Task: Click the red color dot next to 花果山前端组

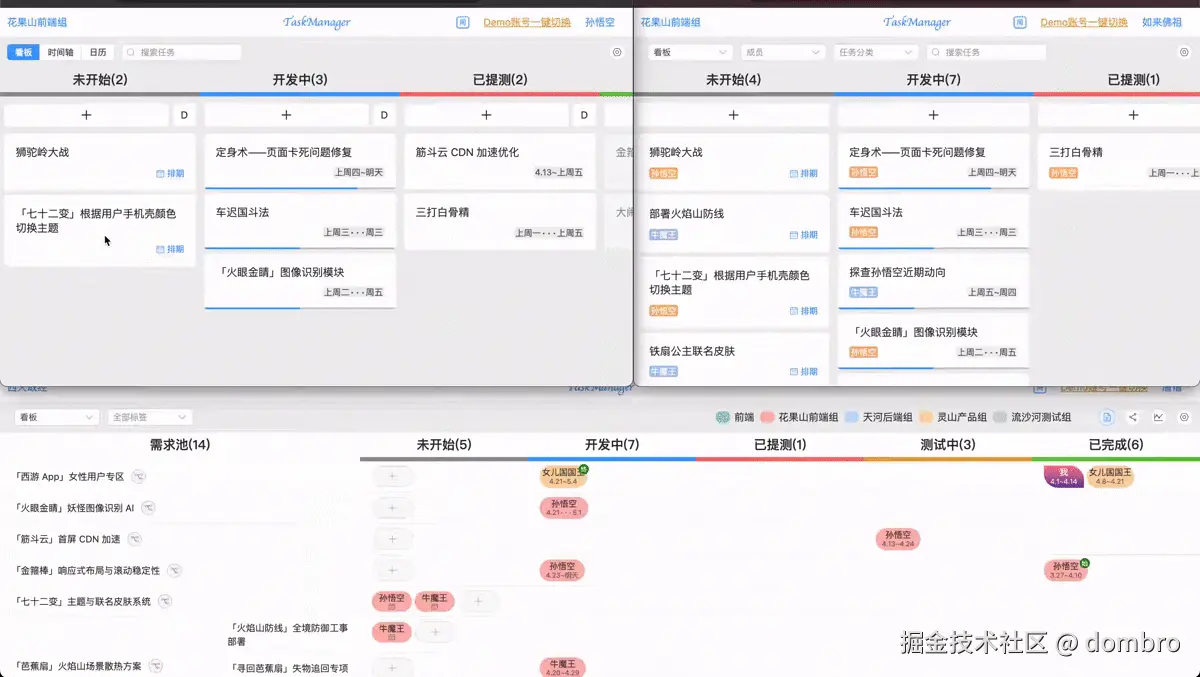Action: [766, 417]
